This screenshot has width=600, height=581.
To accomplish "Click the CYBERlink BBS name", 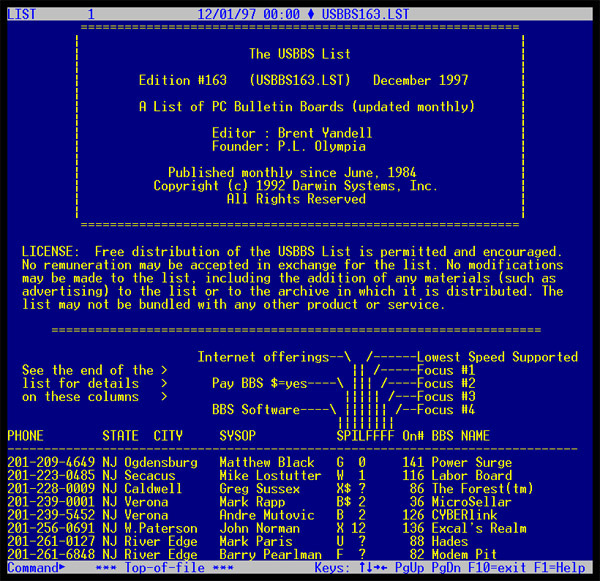I will [464, 515].
